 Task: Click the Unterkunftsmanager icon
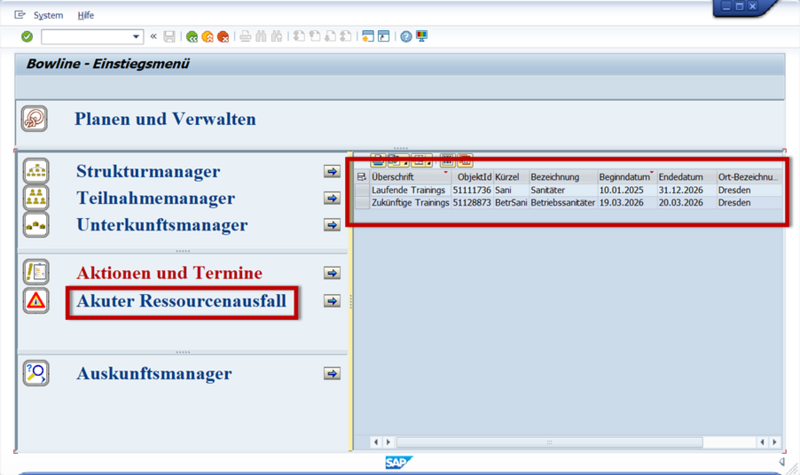pyautogui.click(x=36, y=225)
